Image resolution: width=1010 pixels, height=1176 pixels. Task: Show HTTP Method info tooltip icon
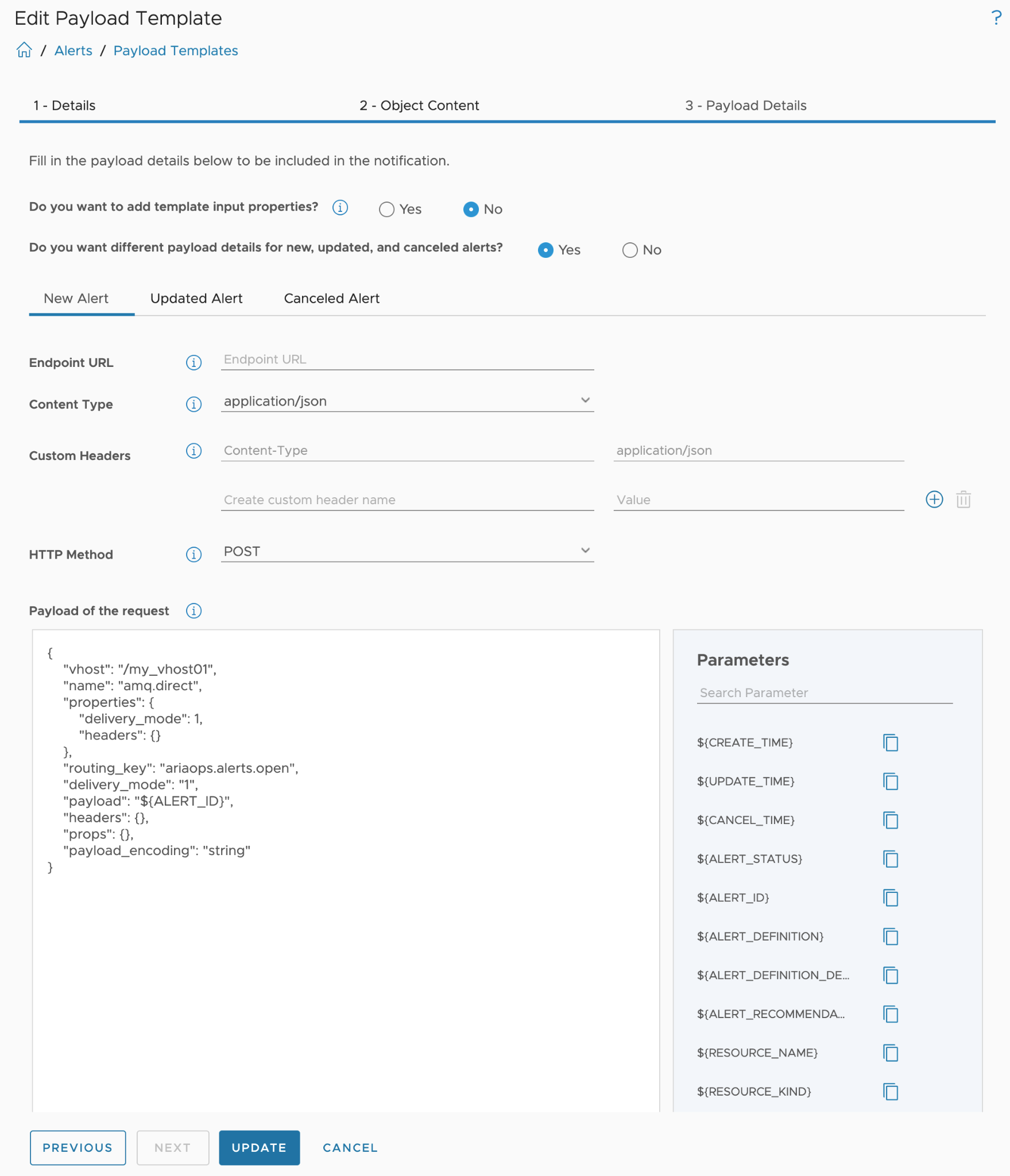click(x=194, y=554)
